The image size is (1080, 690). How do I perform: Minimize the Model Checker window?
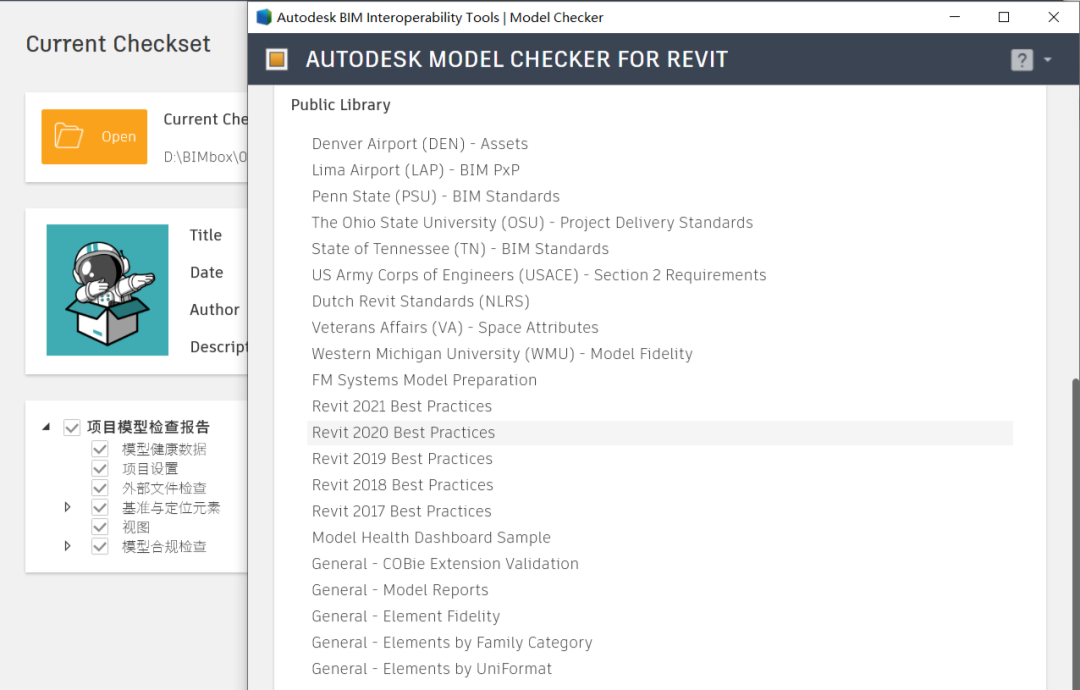pos(954,17)
